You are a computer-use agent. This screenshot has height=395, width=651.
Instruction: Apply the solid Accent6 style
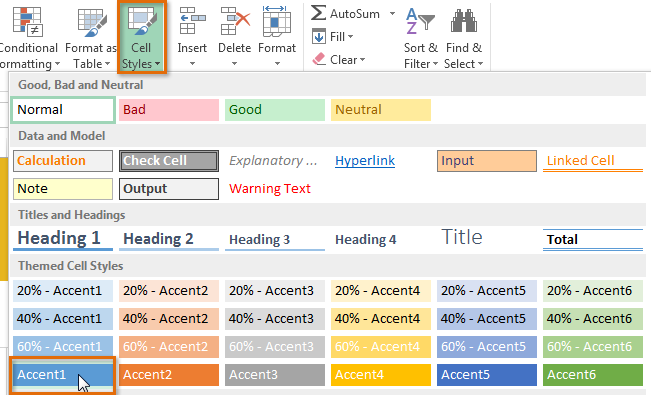coord(593,375)
